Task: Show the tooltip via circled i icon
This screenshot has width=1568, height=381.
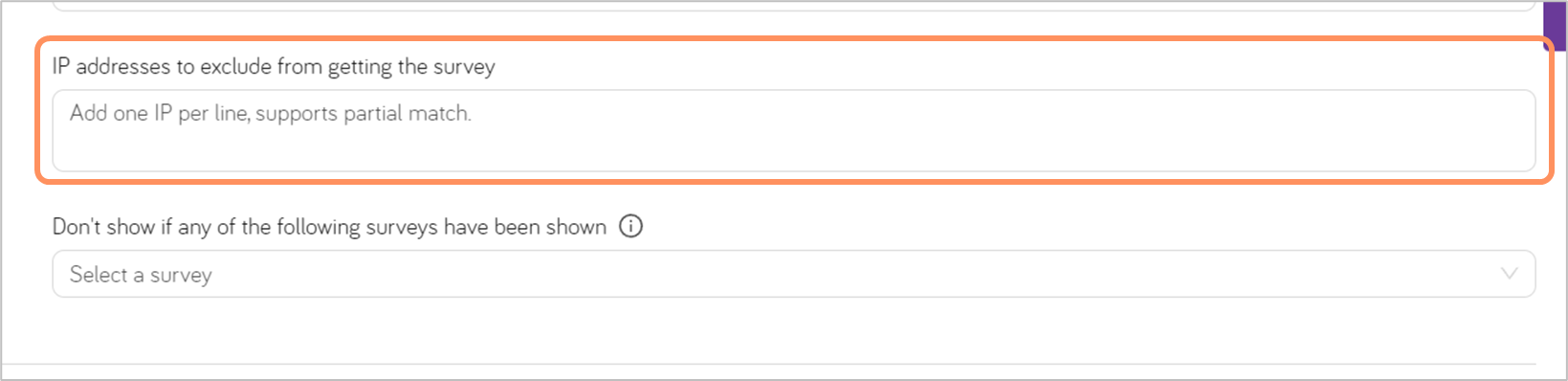Action: pos(630,226)
